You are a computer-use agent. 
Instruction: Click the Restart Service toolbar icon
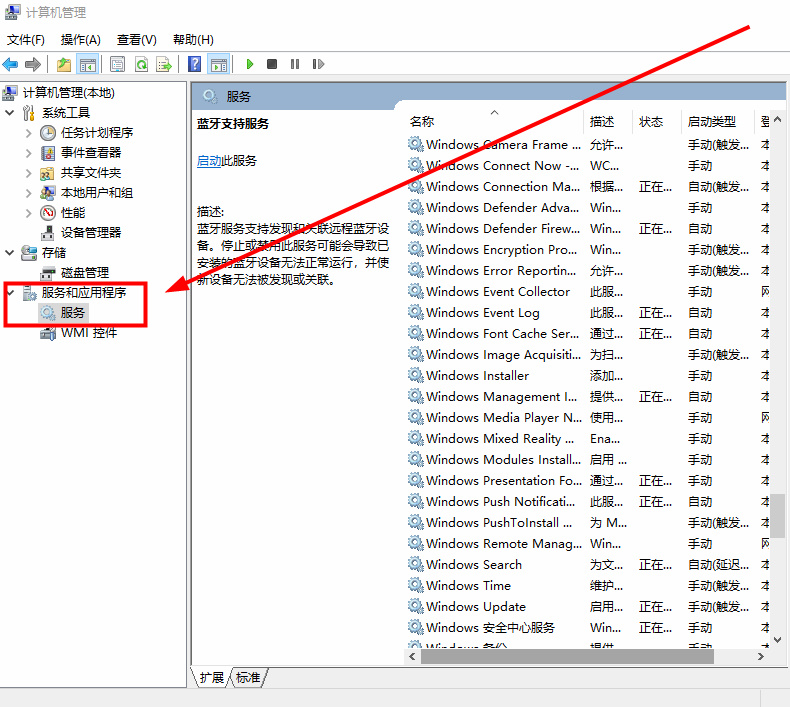coord(318,64)
